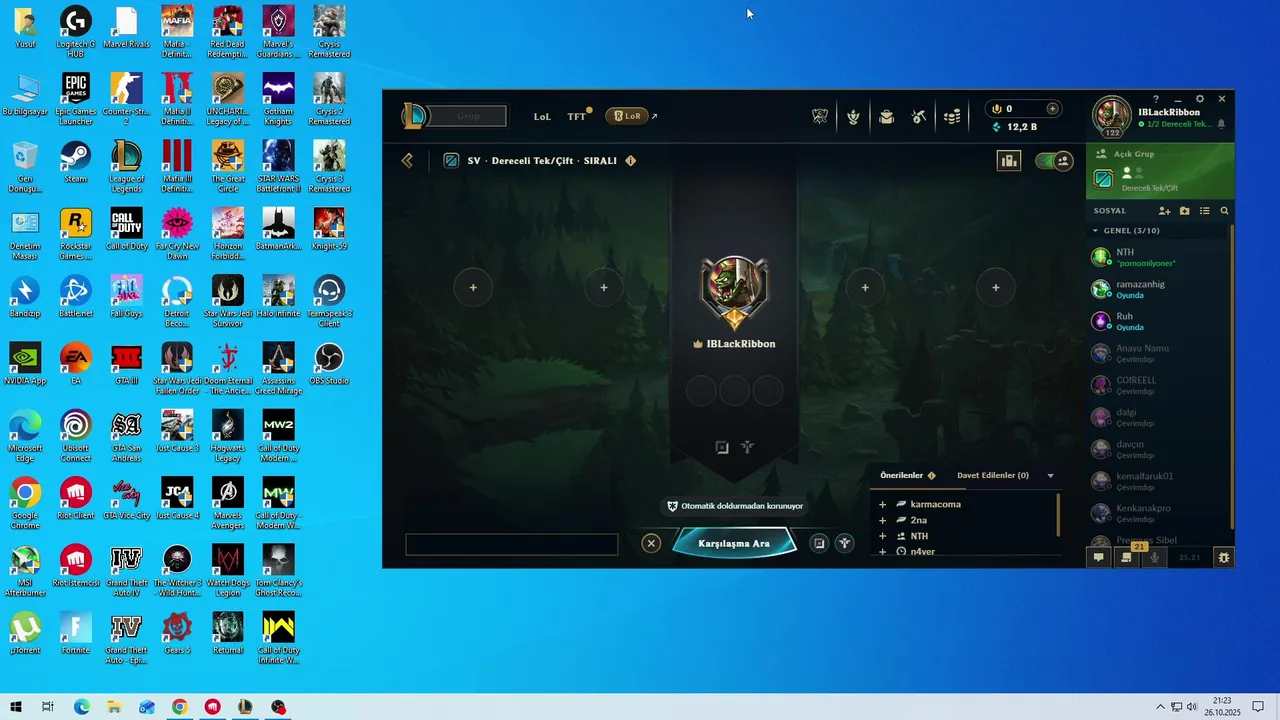Click the Açık Grup party panel
1280x720 pixels.
click(1160, 170)
